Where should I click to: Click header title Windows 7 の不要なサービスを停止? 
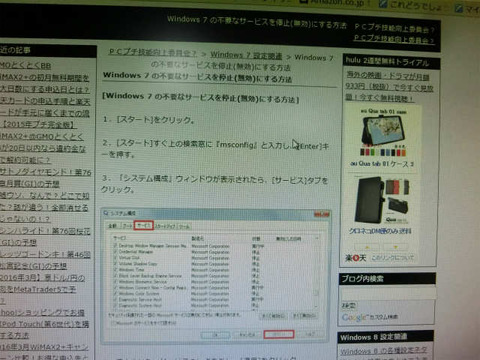[257, 22]
